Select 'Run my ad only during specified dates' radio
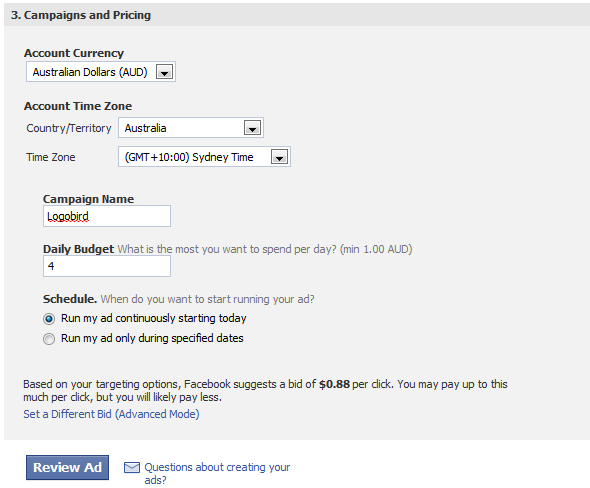The image size is (590, 488). [49, 339]
